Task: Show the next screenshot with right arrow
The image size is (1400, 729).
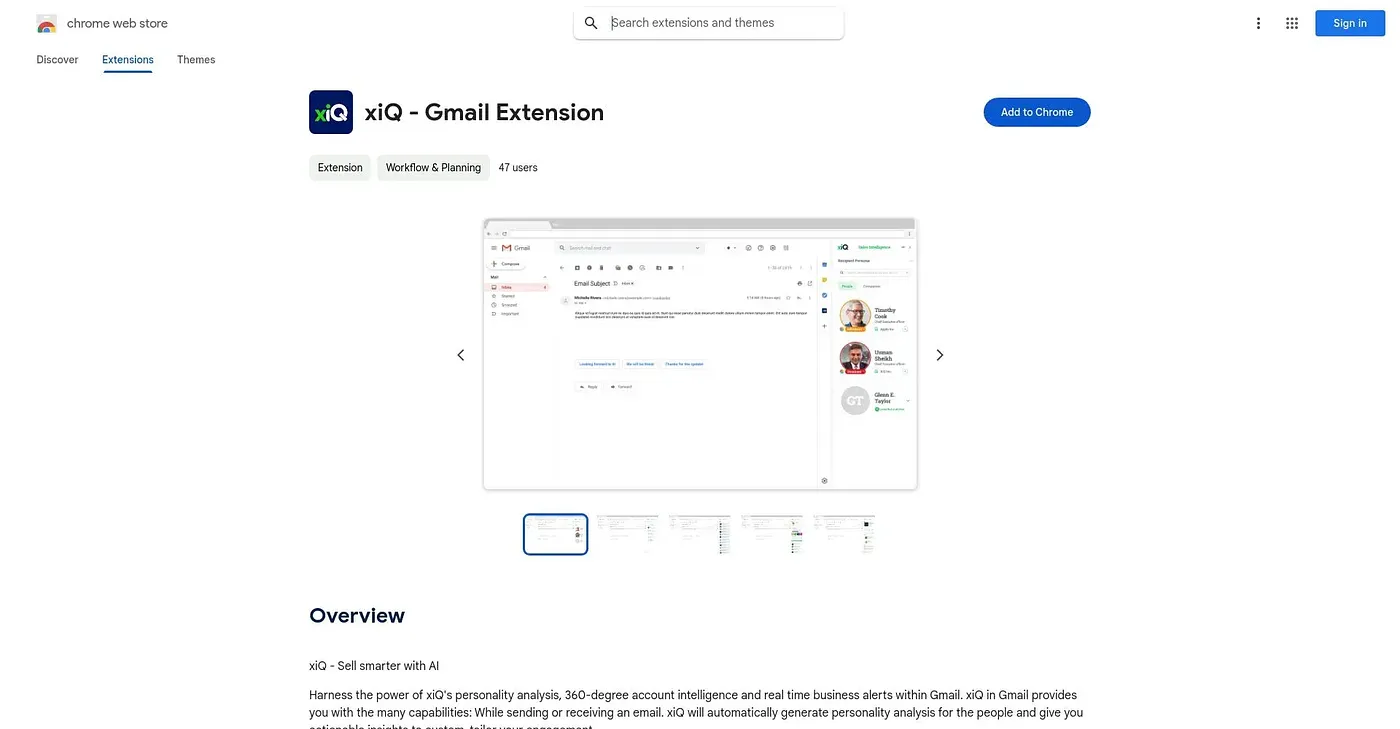Action: coord(939,355)
